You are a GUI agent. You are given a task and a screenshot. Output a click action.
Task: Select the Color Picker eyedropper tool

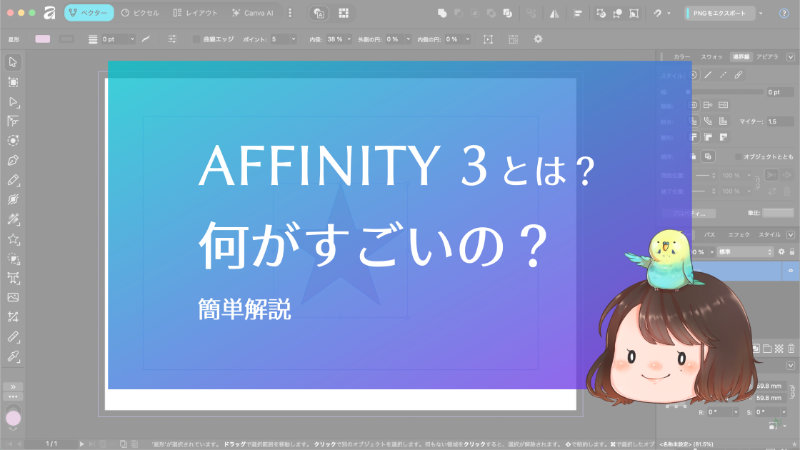pyautogui.click(x=13, y=356)
